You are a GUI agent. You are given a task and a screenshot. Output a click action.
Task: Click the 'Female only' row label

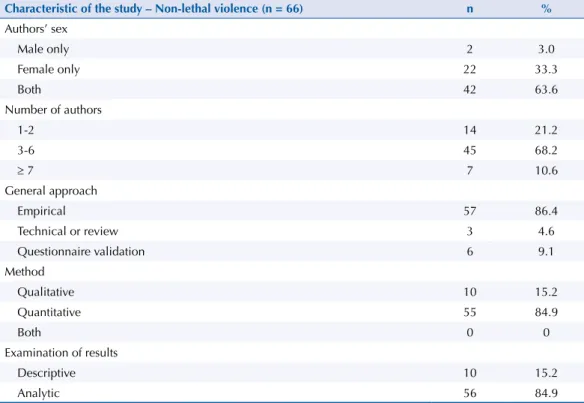click(48, 69)
